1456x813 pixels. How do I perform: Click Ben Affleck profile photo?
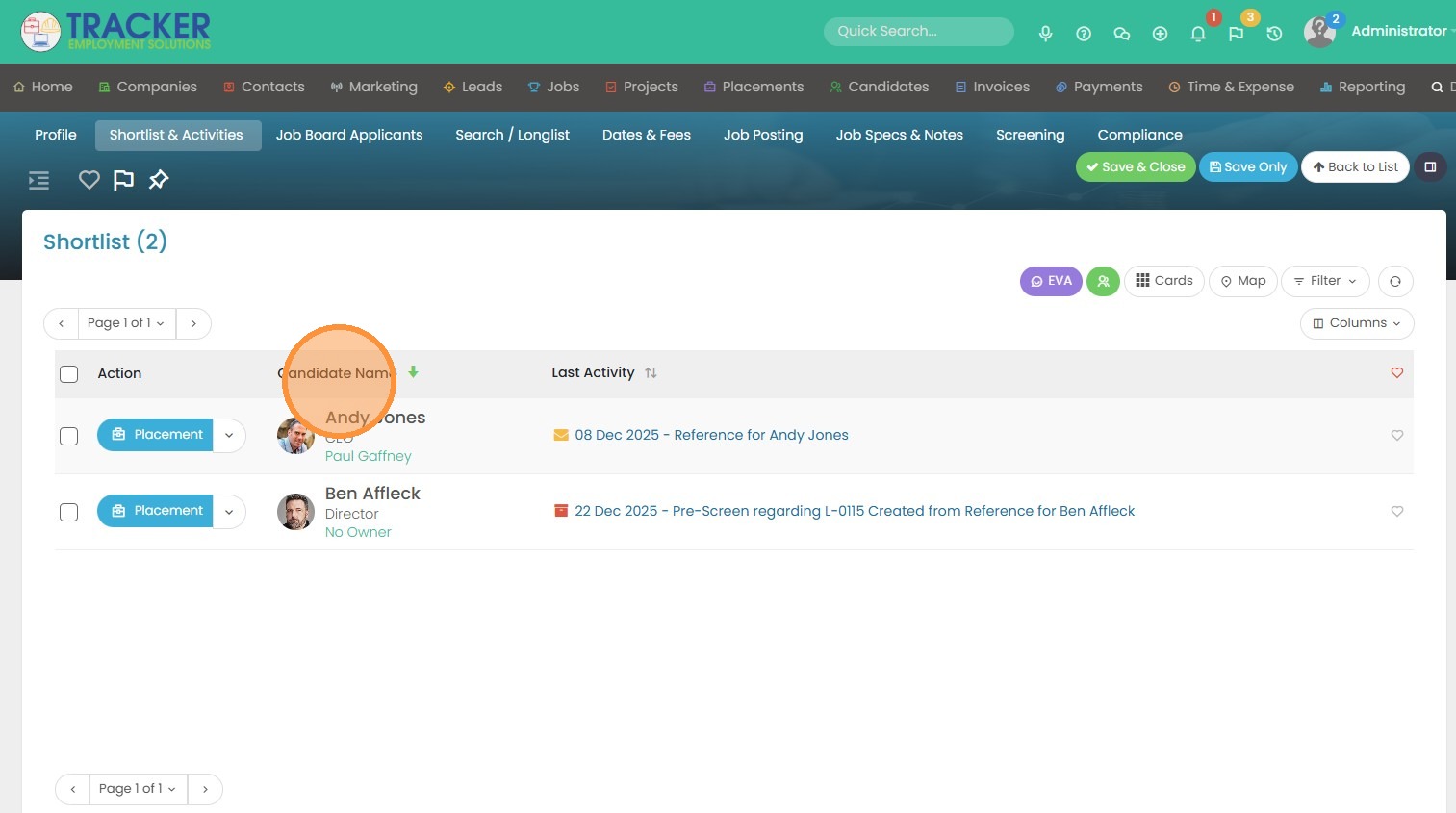tap(295, 512)
